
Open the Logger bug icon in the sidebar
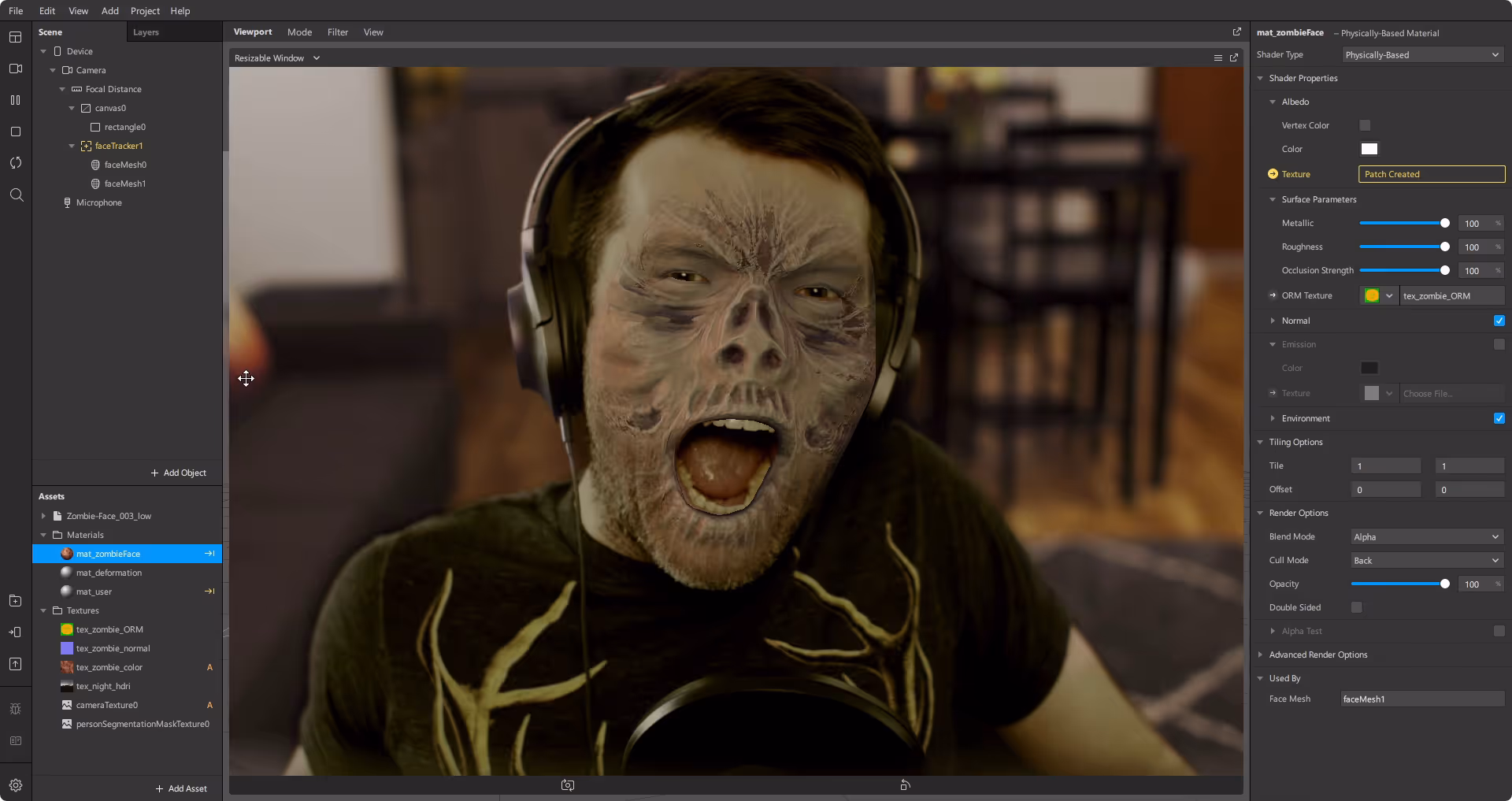pos(16,708)
